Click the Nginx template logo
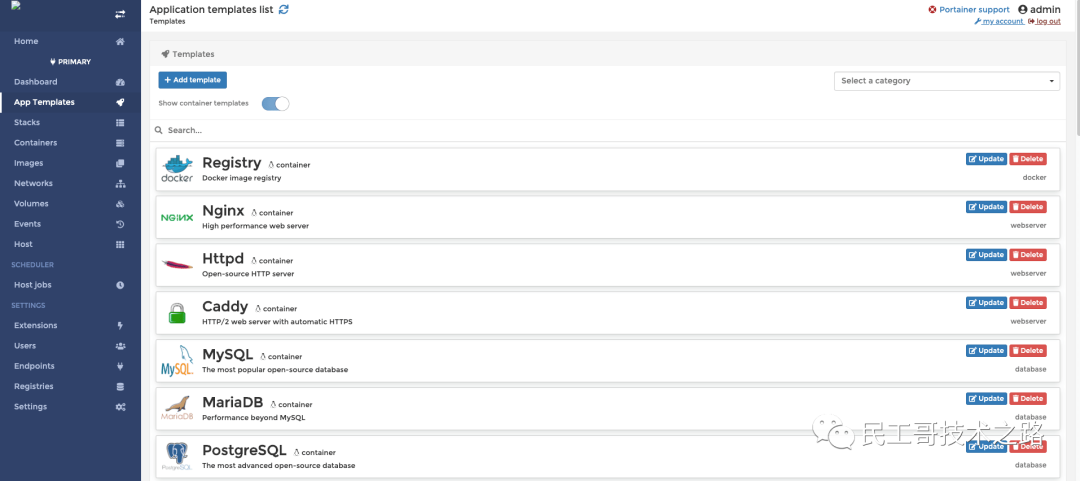The width and height of the screenshot is (1080, 481). (177, 217)
